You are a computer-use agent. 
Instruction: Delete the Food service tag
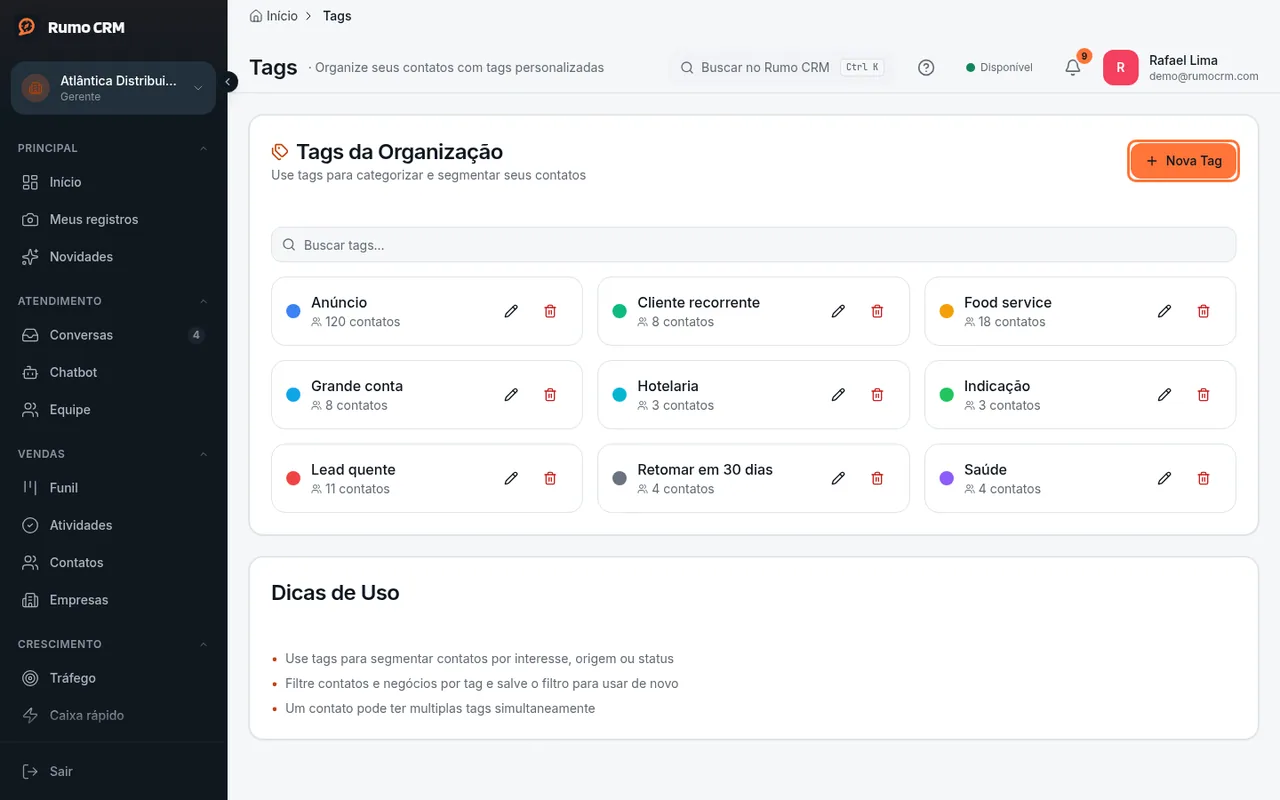pyautogui.click(x=1203, y=311)
